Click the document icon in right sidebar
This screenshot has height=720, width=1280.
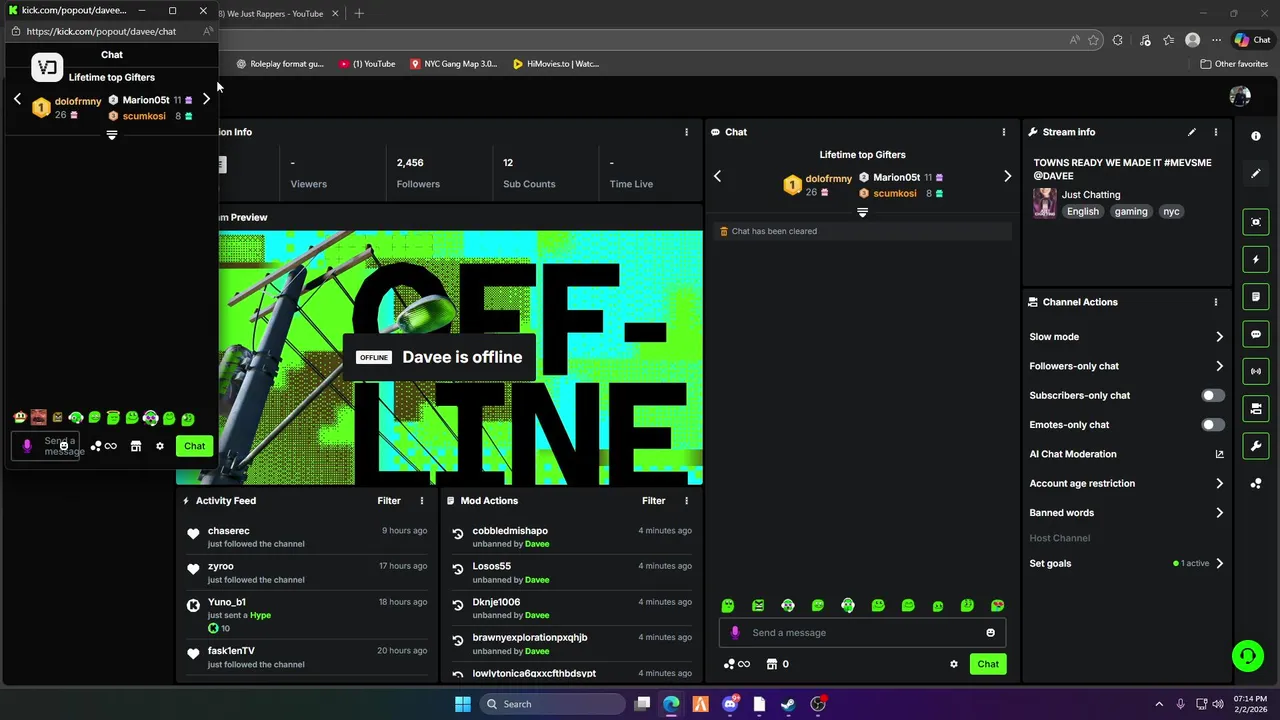[1256, 297]
